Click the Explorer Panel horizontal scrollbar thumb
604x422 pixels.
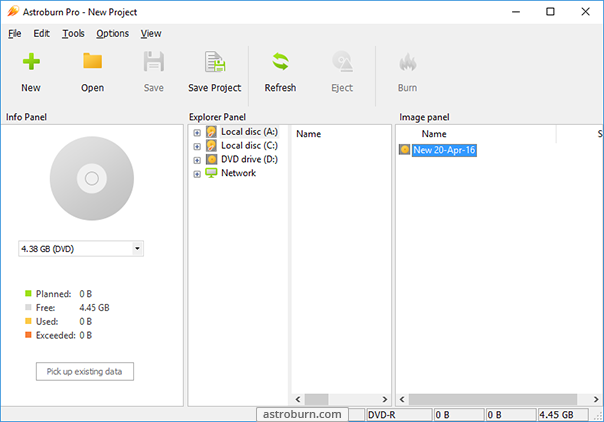pos(317,399)
